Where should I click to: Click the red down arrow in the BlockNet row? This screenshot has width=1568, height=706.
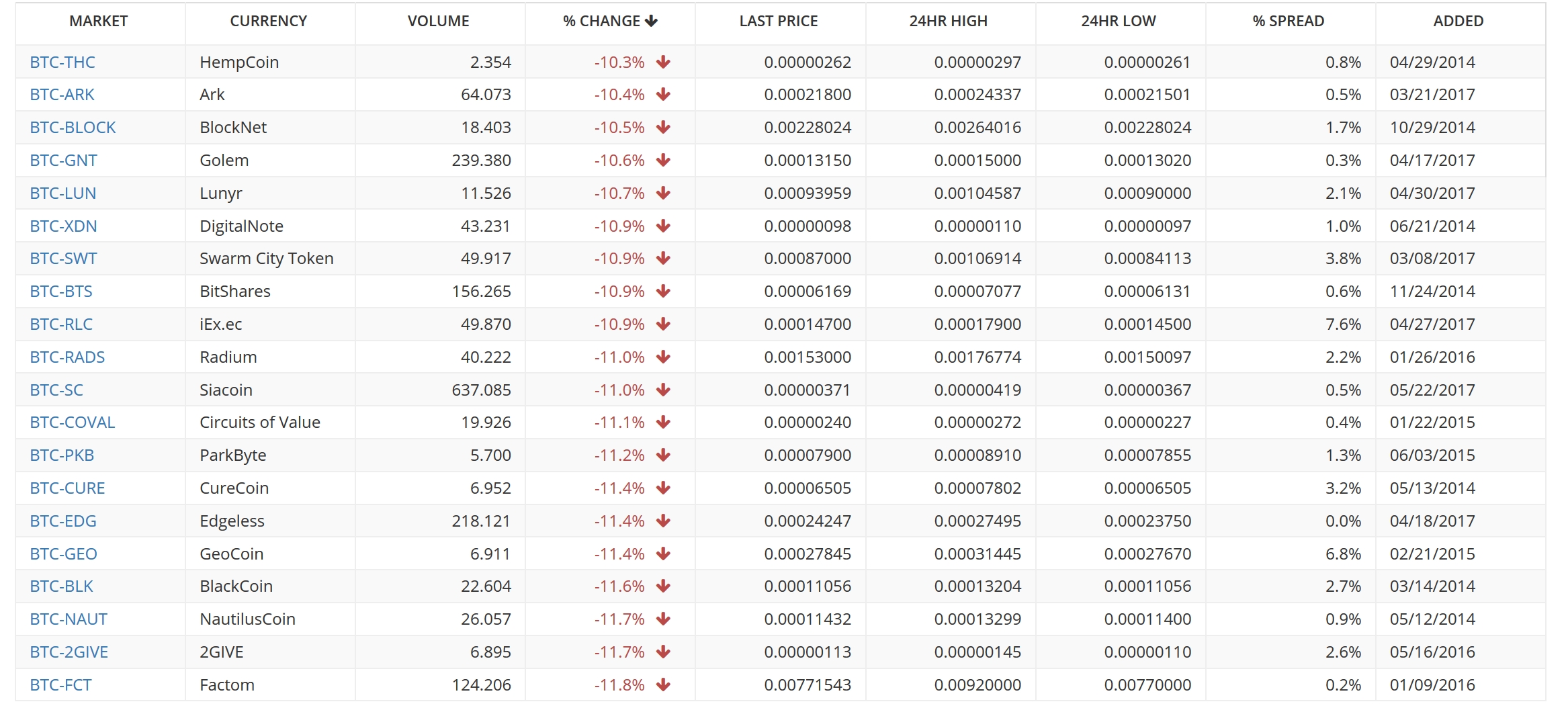click(x=663, y=127)
